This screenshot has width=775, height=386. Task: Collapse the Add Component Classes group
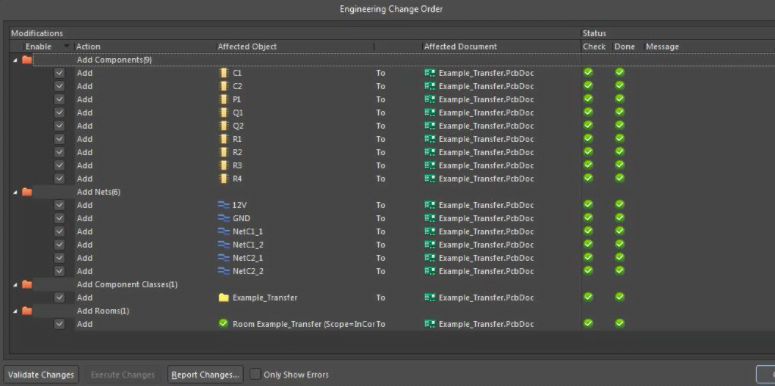[14, 284]
